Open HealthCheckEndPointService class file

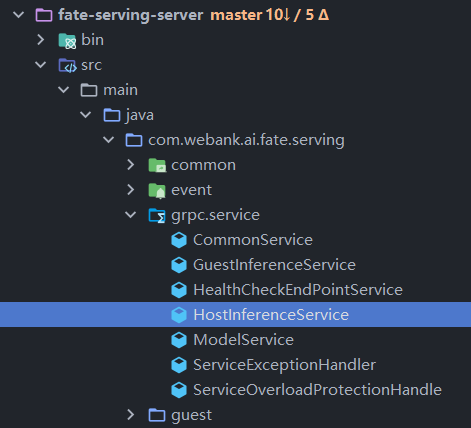298,290
